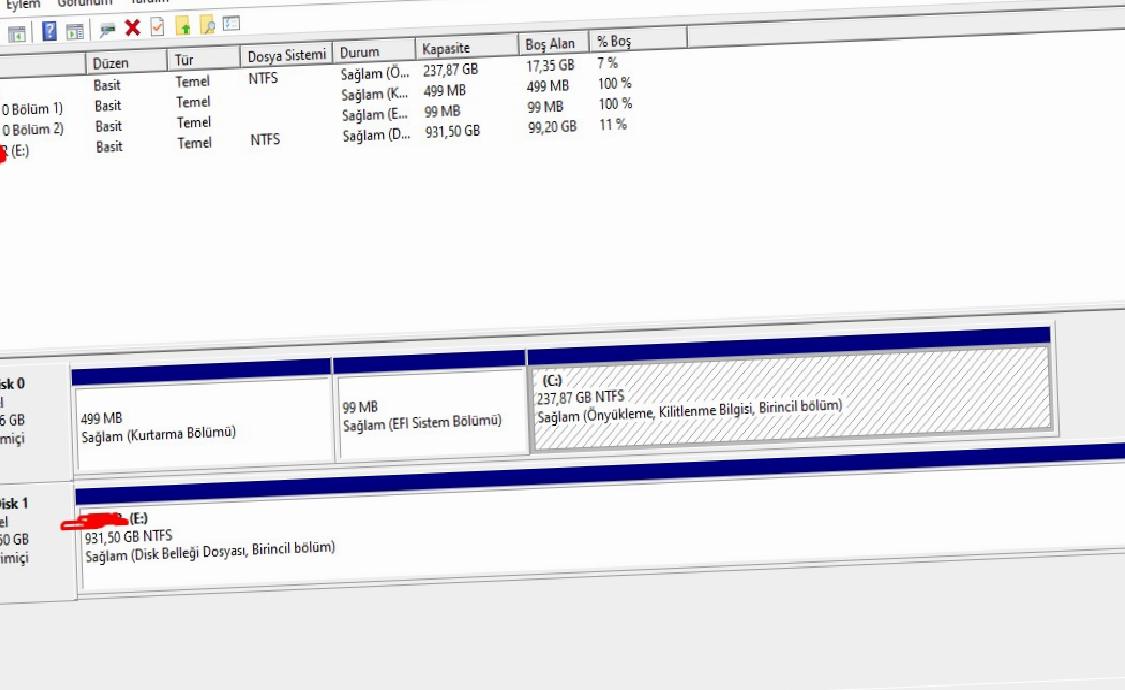Click the drive connect icon before the red X
The width and height of the screenshot is (1125, 690).
(x=108, y=29)
